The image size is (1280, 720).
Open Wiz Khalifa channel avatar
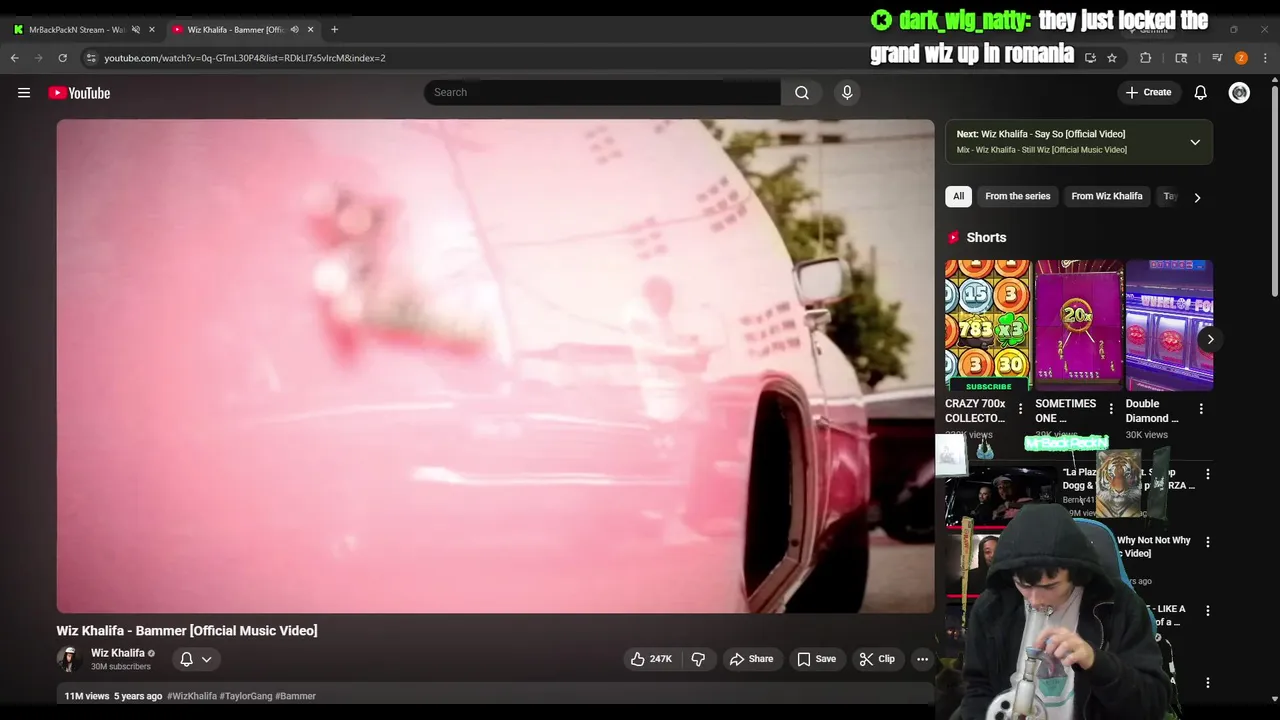click(x=69, y=659)
